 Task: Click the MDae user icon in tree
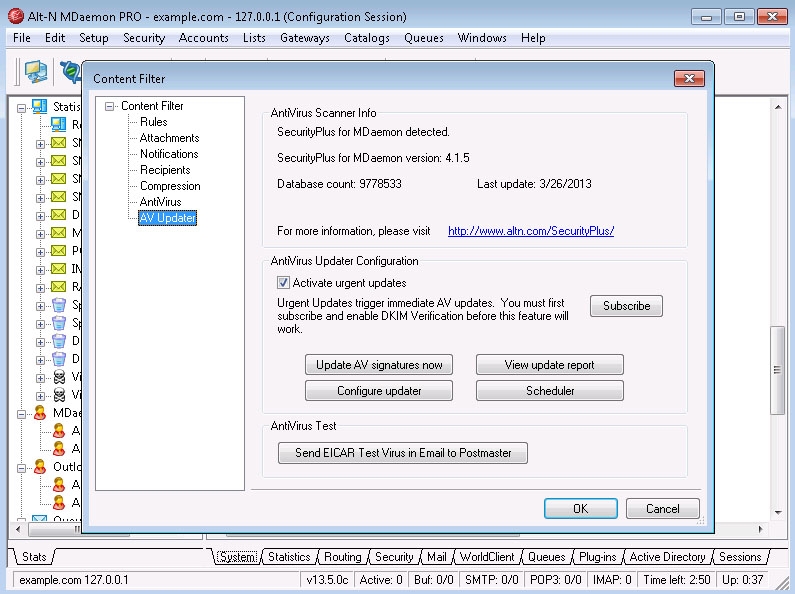(x=40, y=413)
